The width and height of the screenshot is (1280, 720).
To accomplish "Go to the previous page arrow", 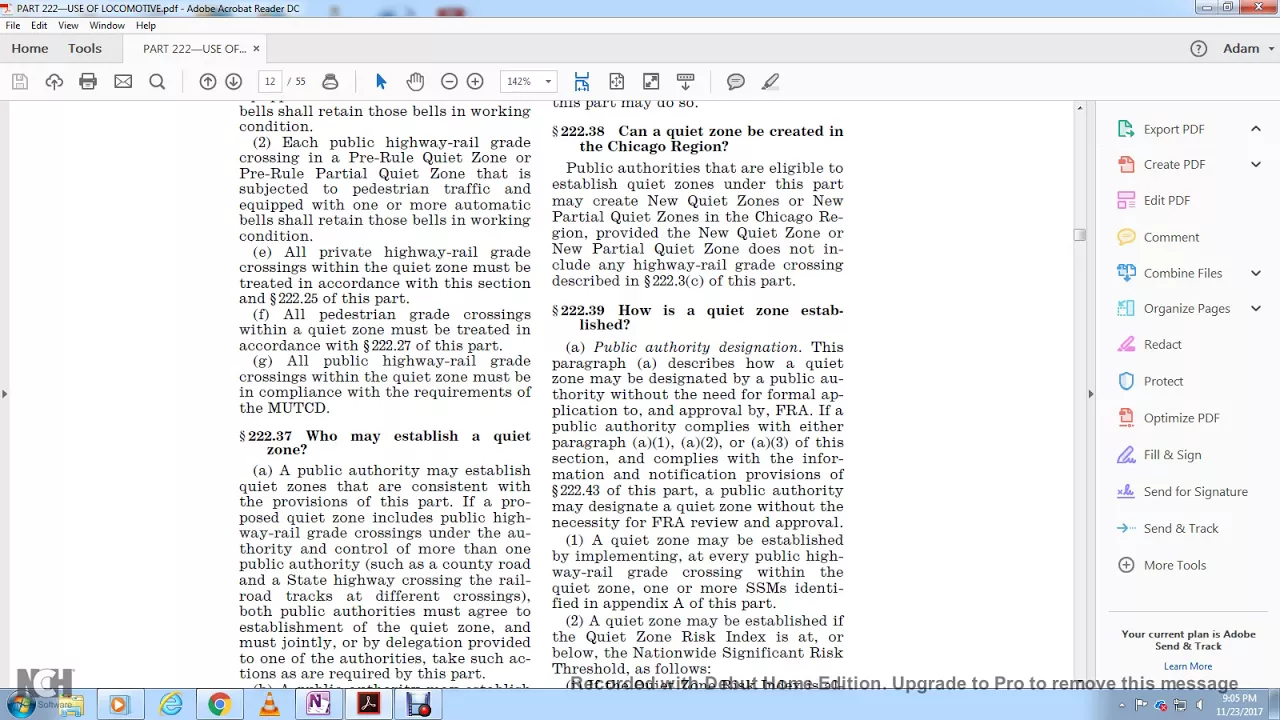I will pos(208,82).
